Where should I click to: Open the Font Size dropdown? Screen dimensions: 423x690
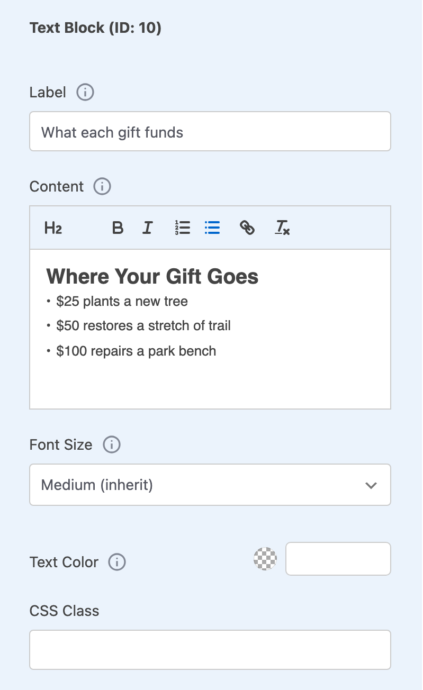(x=210, y=485)
